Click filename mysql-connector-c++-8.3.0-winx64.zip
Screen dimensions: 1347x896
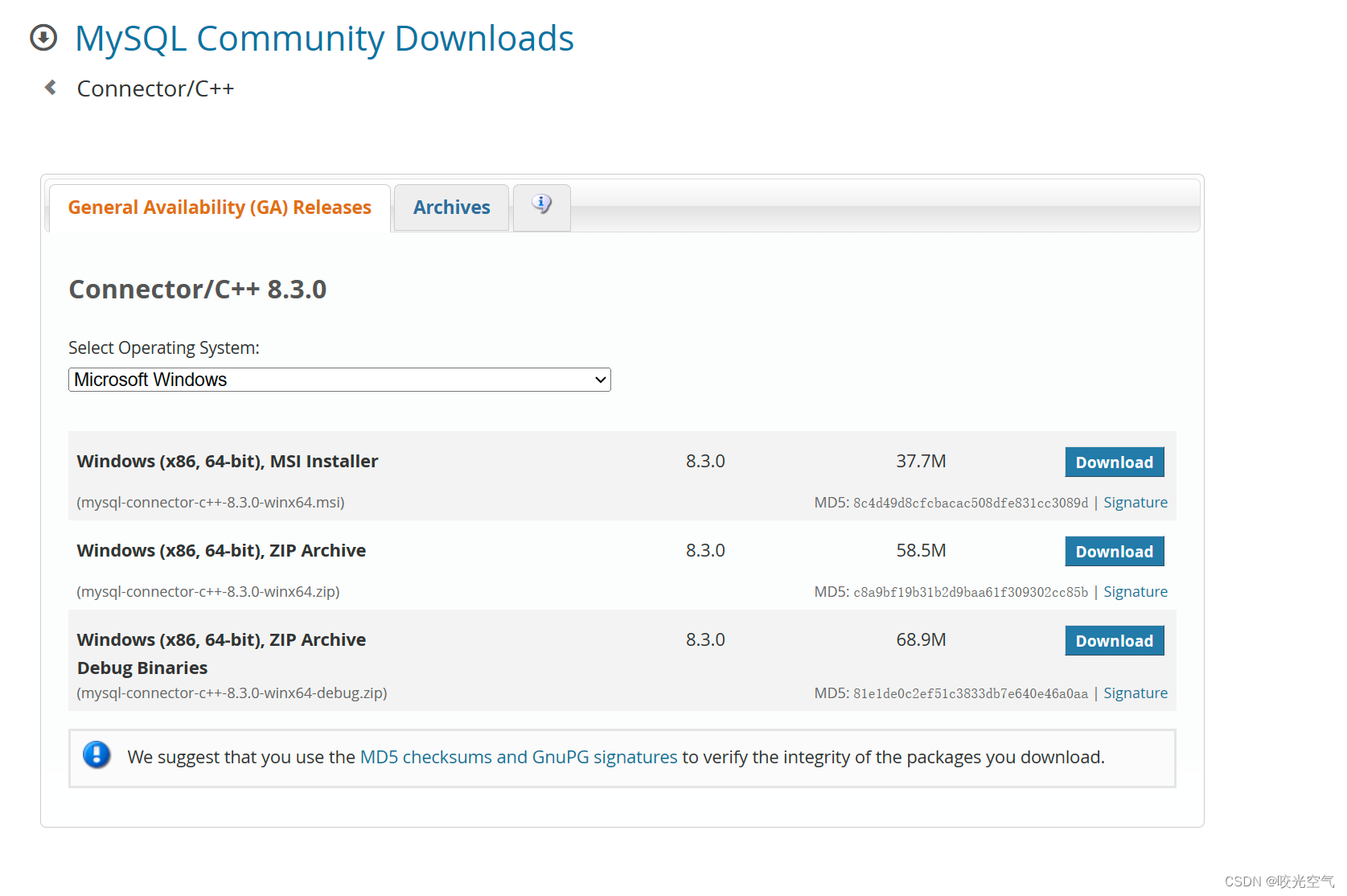pos(208,592)
